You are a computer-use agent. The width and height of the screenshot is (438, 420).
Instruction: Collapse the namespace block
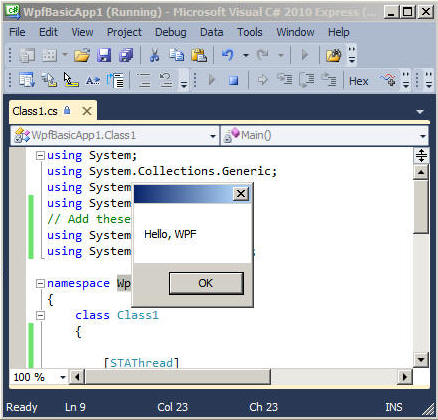click(40, 284)
